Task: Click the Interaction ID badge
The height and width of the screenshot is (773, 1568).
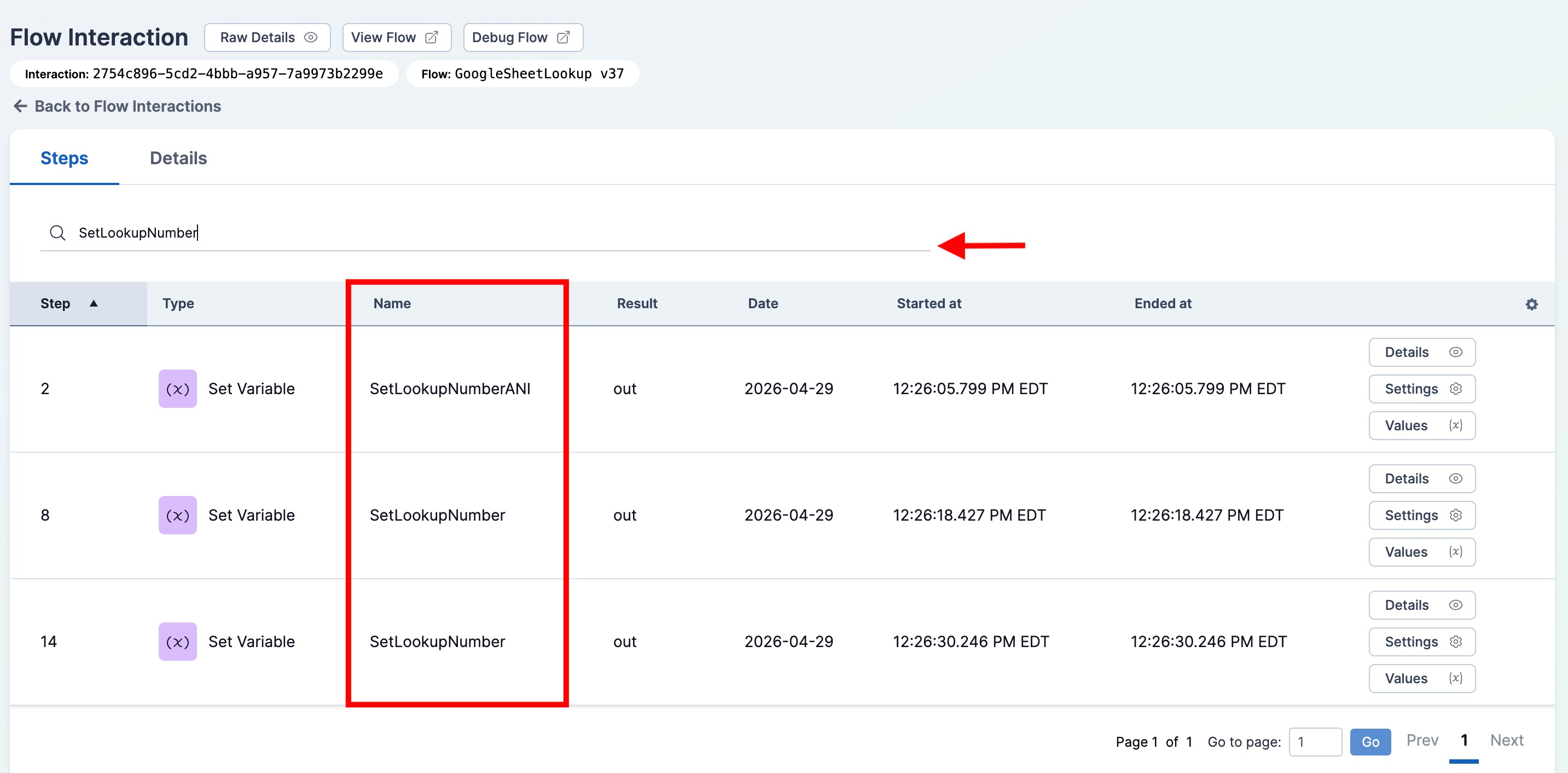Action: (204, 74)
